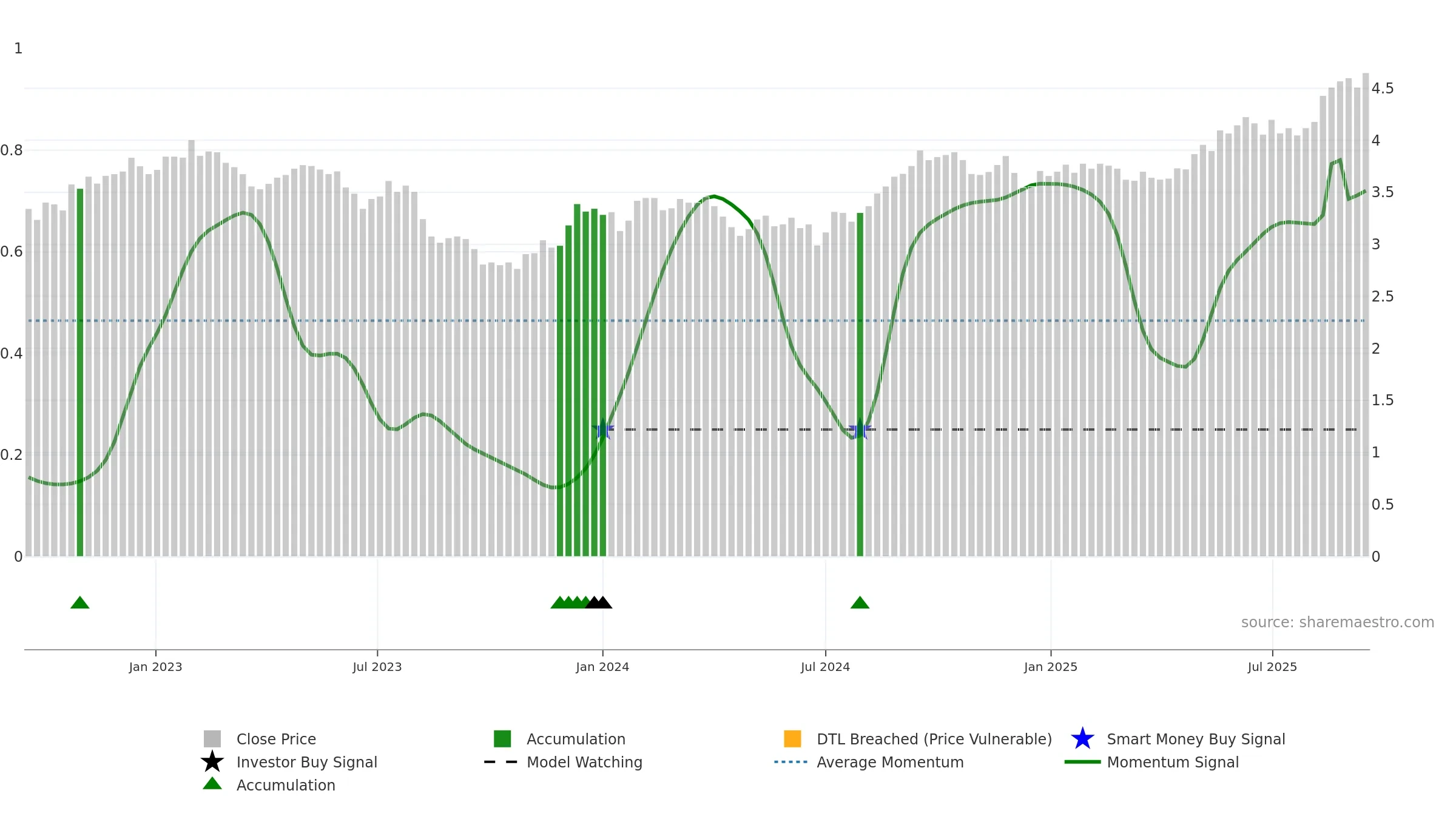Click the black Investor Buy Signal star icon

tap(212, 762)
